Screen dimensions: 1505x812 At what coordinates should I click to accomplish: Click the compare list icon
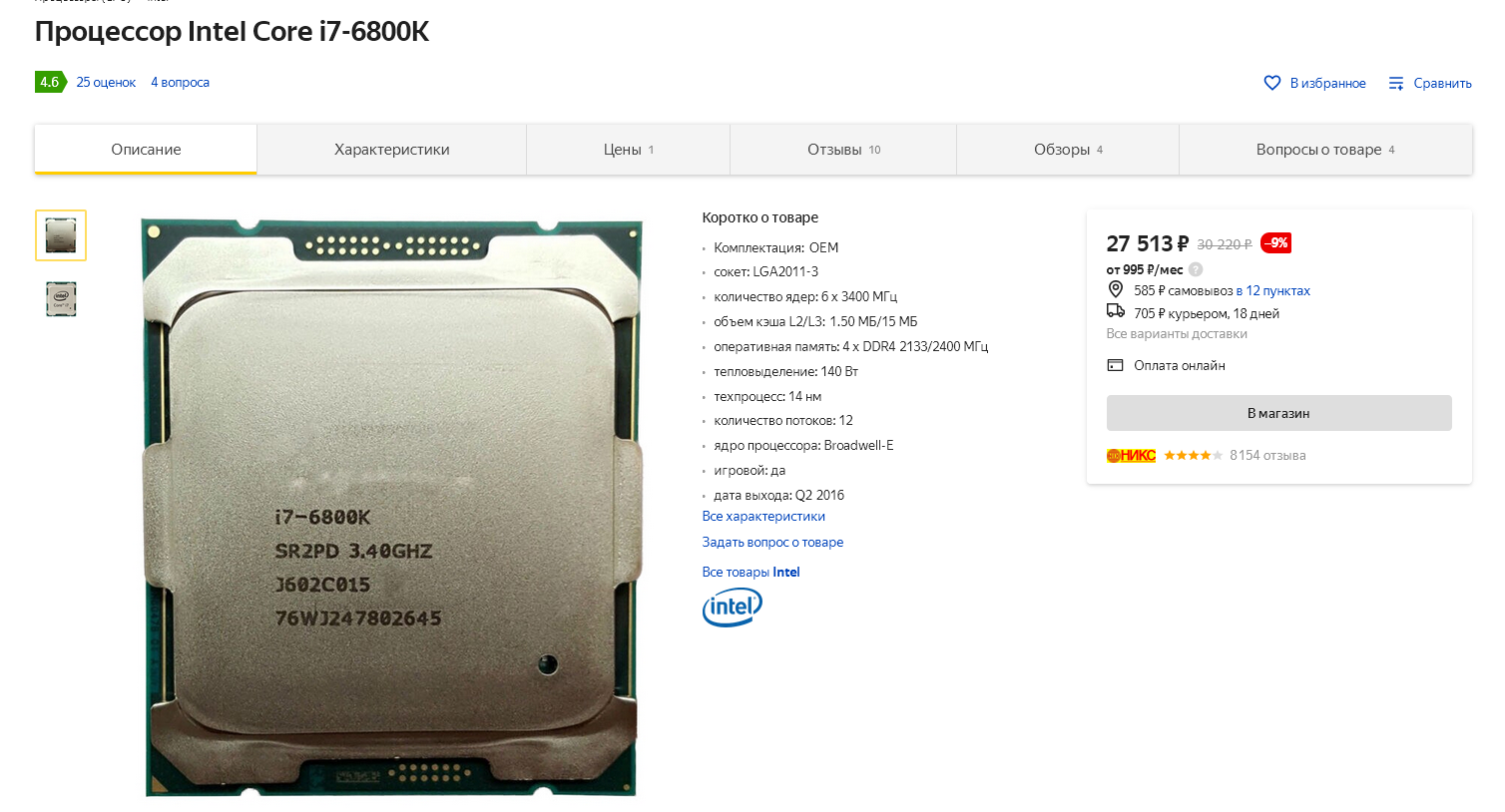(1396, 83)
